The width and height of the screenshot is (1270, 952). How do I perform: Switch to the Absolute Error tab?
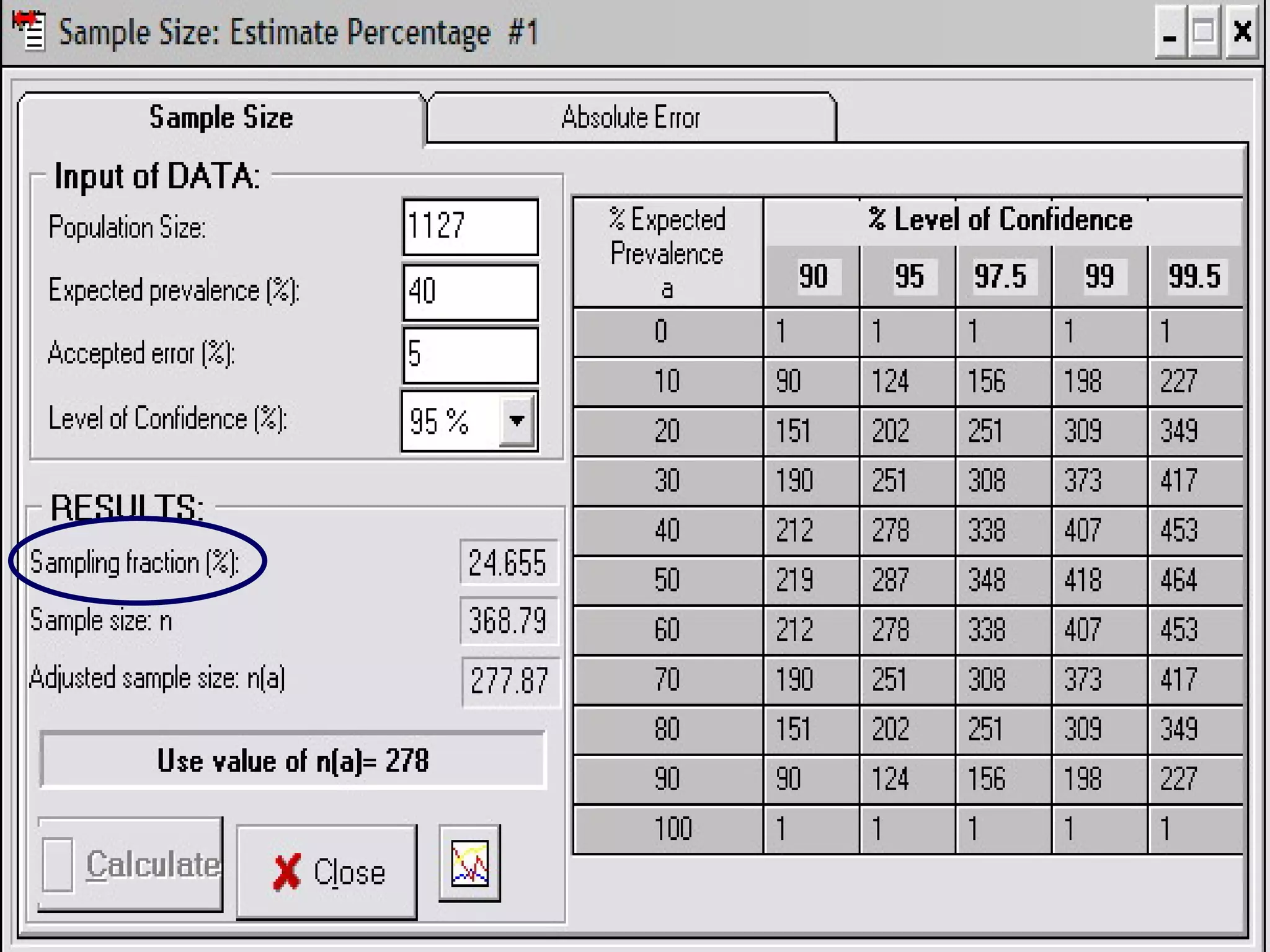[631, 118]
